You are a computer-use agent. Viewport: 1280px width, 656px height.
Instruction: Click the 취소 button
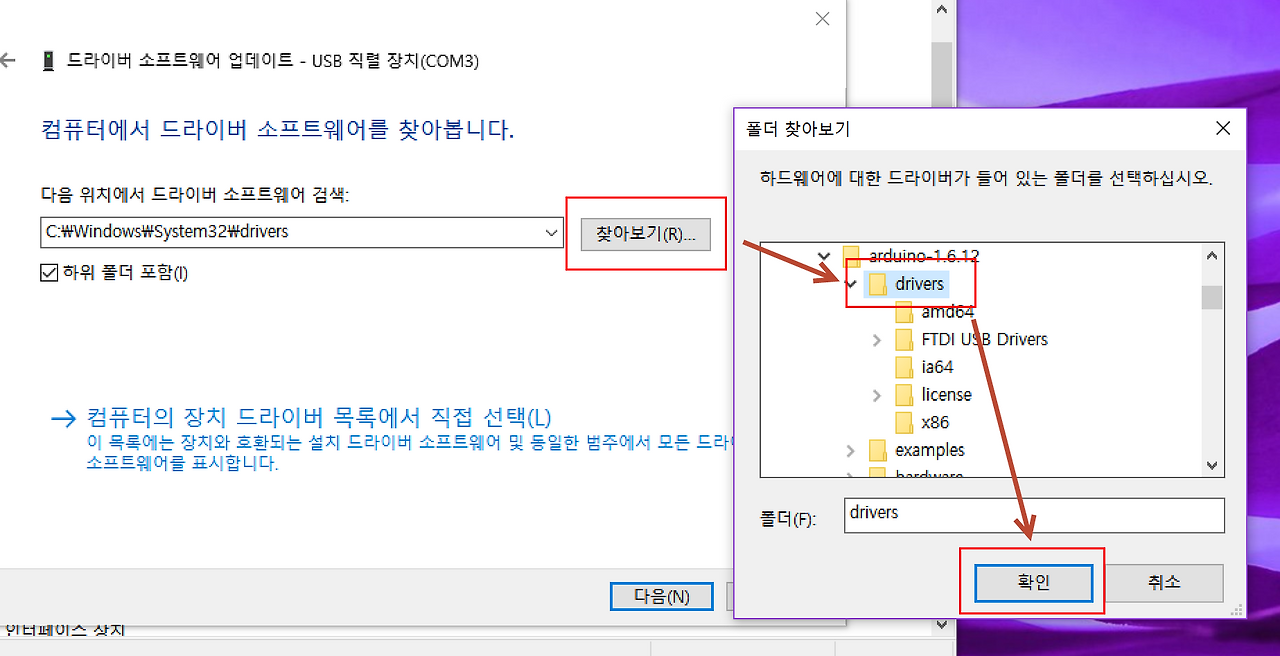tap(1165, 583)
